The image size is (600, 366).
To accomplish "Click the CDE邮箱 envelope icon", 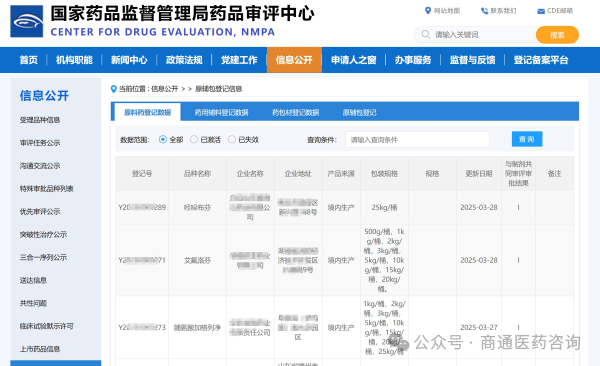I will [541, 11].
